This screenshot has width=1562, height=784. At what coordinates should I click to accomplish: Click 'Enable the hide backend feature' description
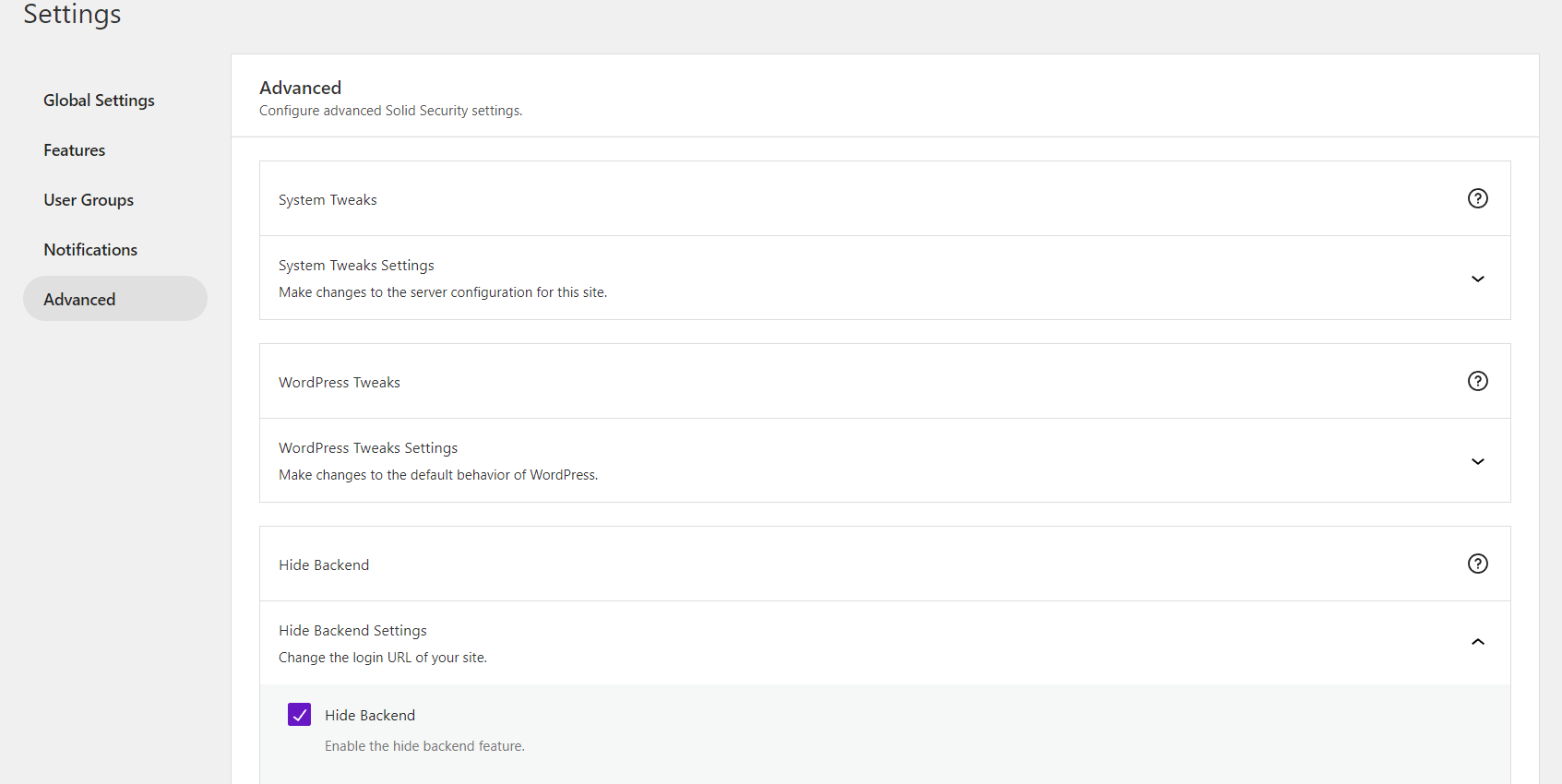[x=424, y=746]
